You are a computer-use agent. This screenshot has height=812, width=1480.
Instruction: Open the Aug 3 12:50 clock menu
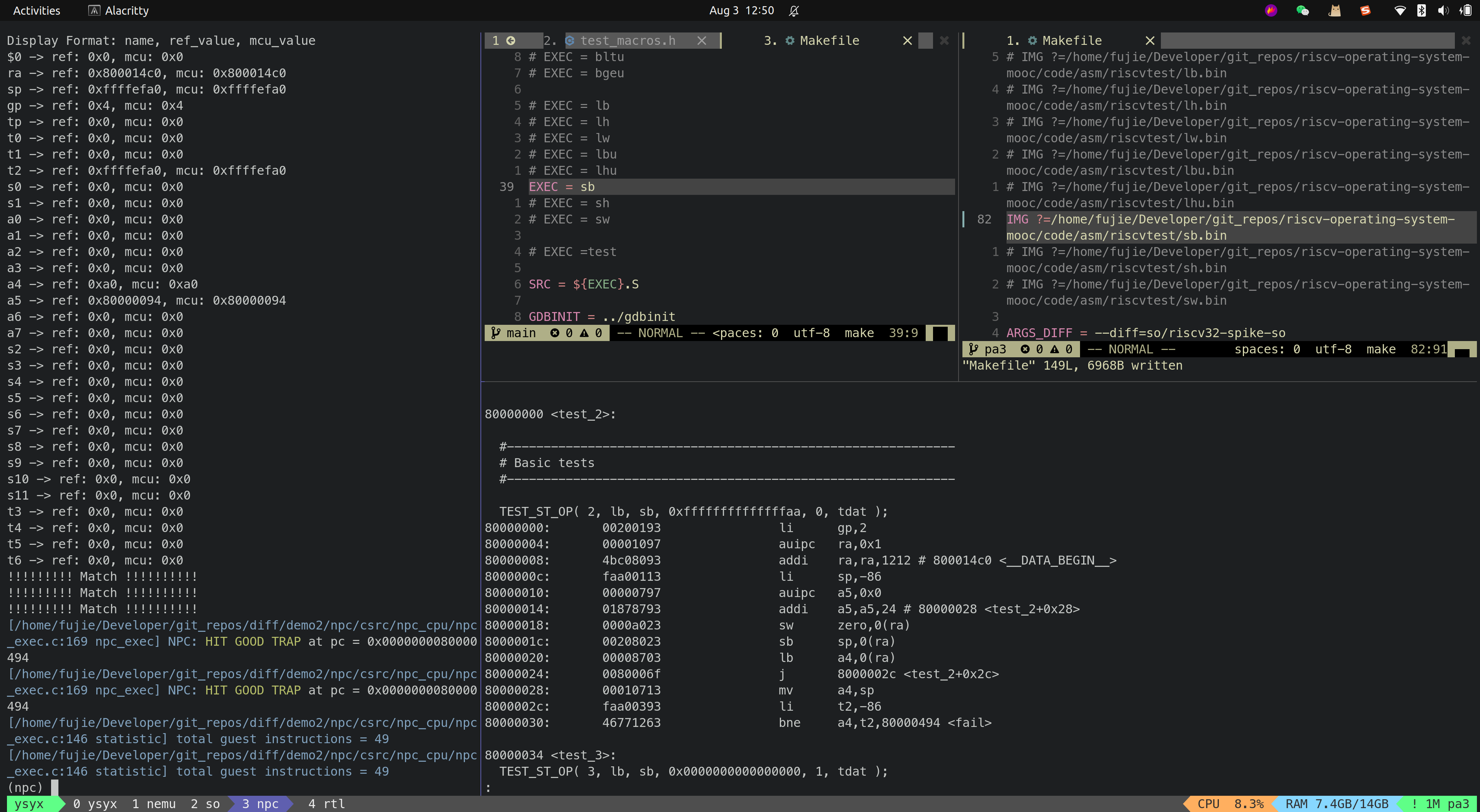[741, 10]
